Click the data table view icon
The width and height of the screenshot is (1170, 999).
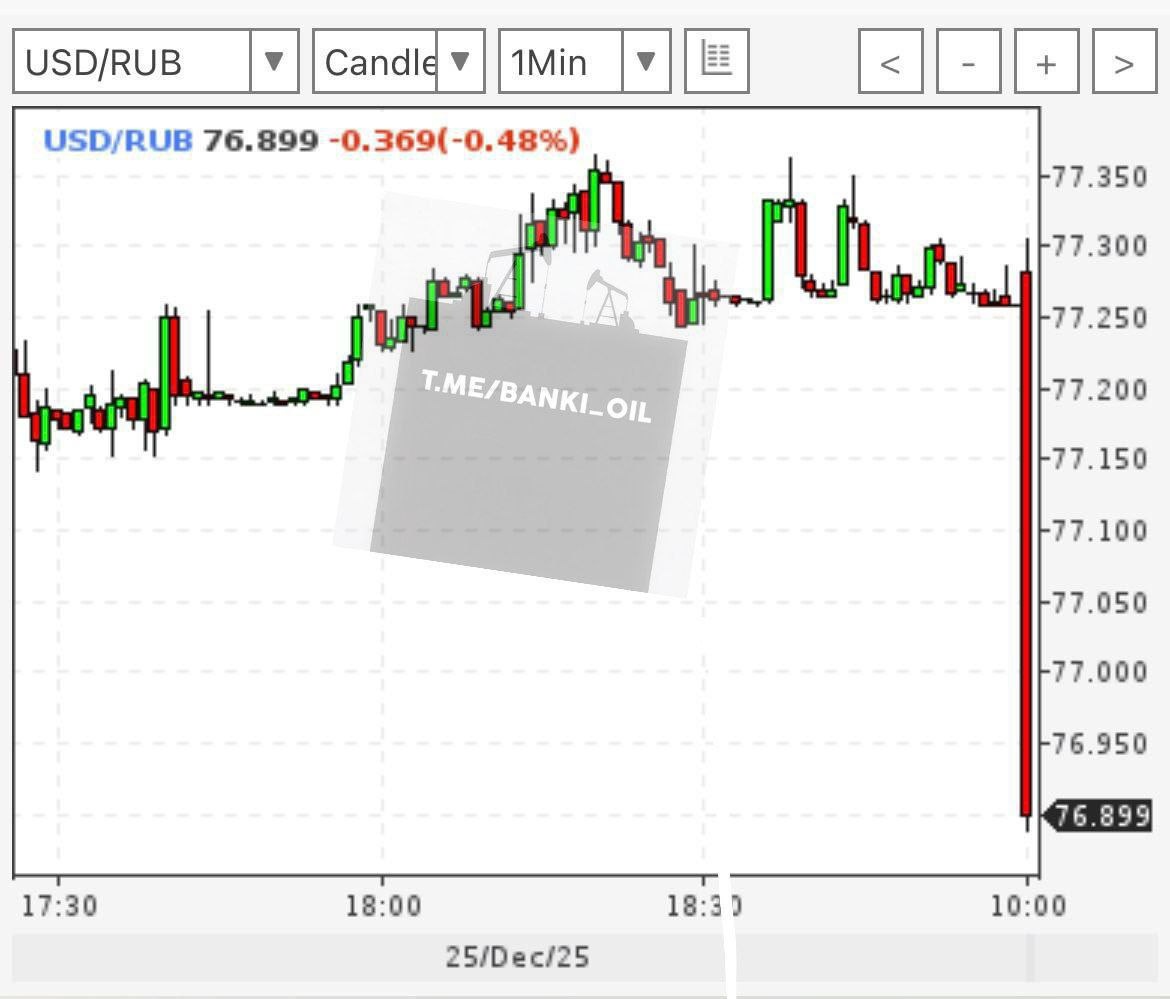point(716,61)
